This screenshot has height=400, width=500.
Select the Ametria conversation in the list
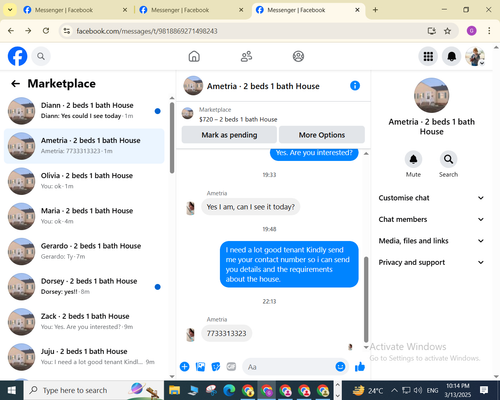coord(84,146)
